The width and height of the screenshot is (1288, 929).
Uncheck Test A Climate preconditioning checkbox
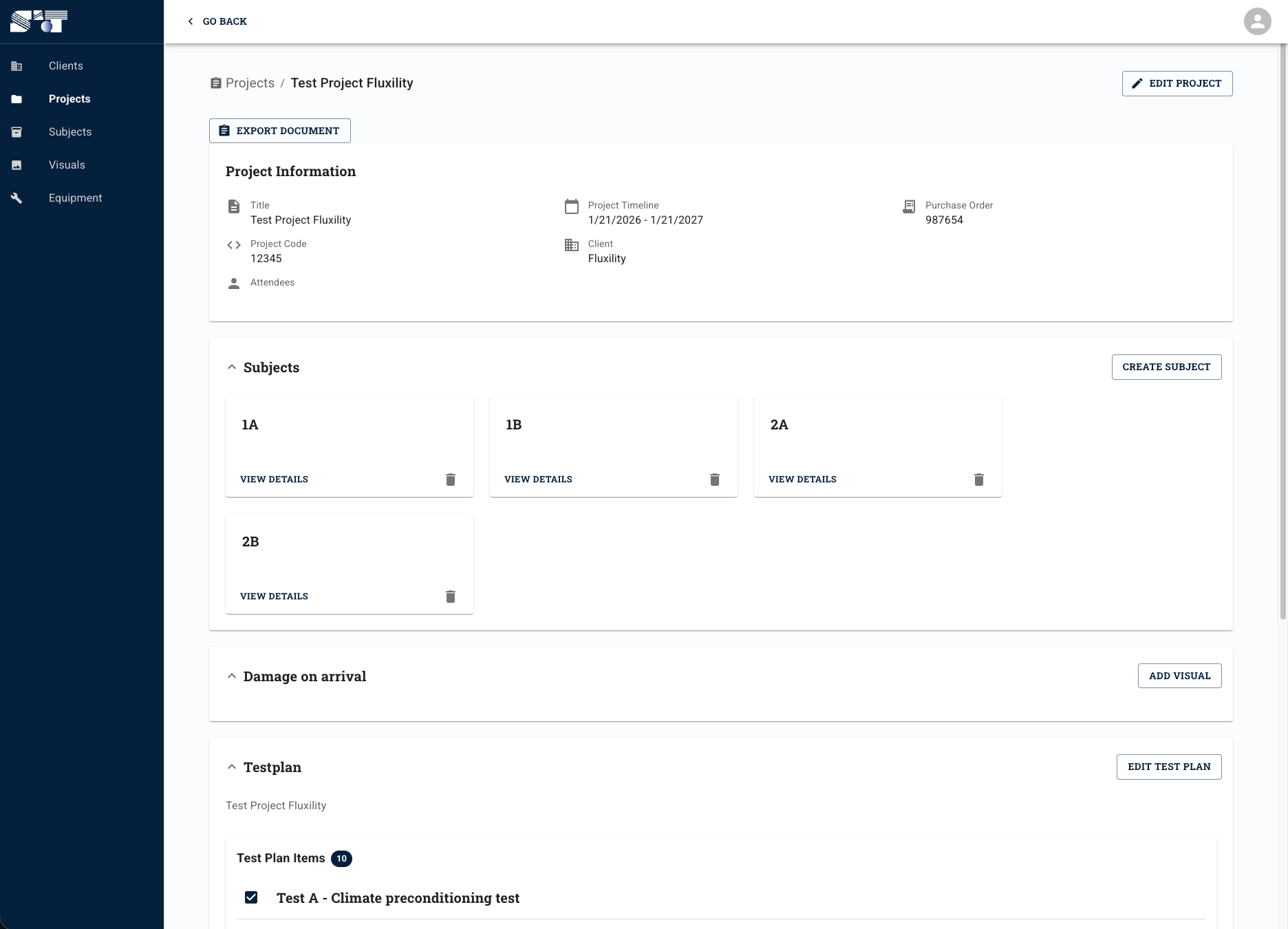pyautogui.click(x=251, y=897)
